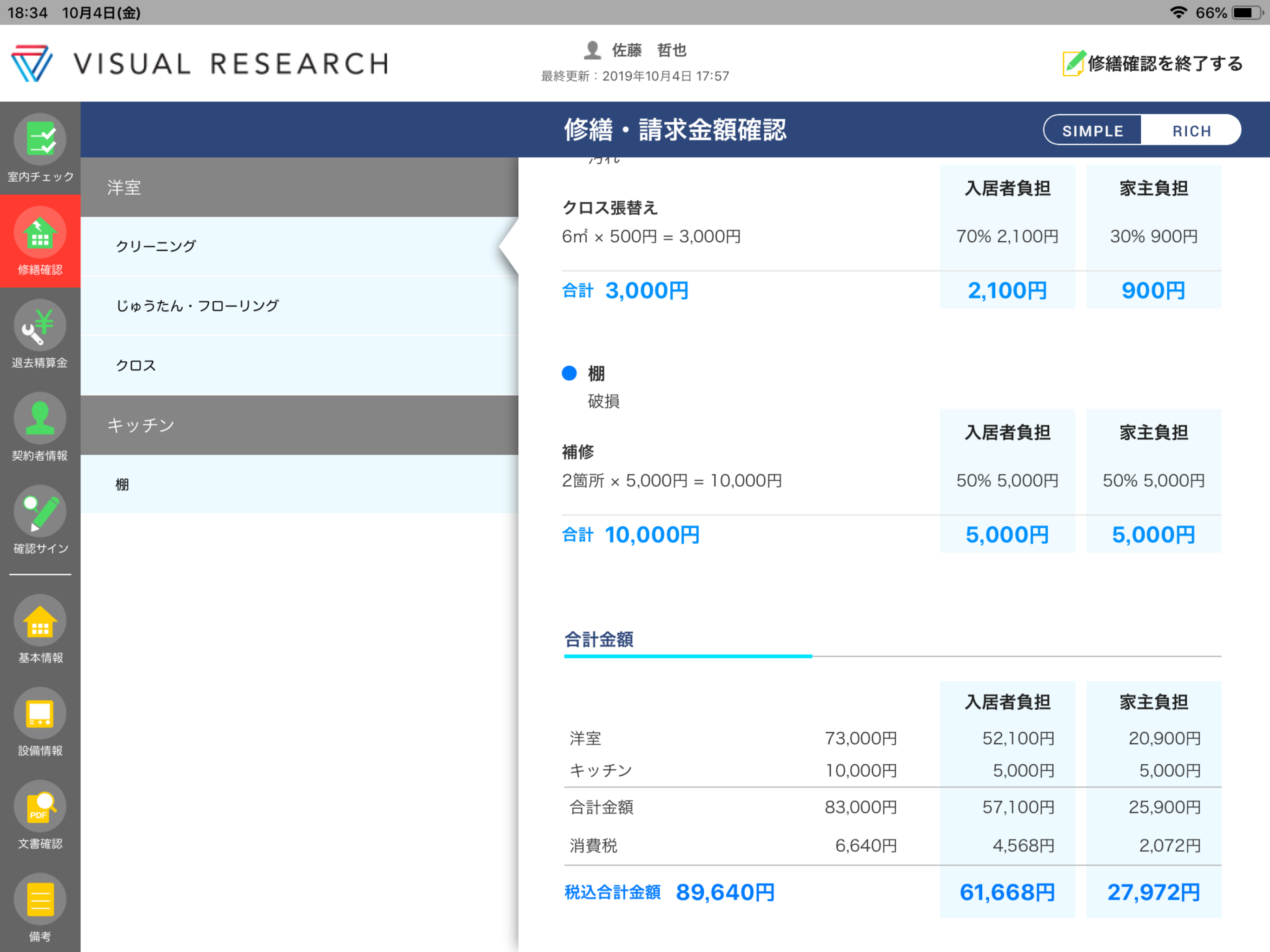Viewport: 1270px width, 952px height.
Task: Select the 修繕確認 sidebar icon
Action: [40, 232]
